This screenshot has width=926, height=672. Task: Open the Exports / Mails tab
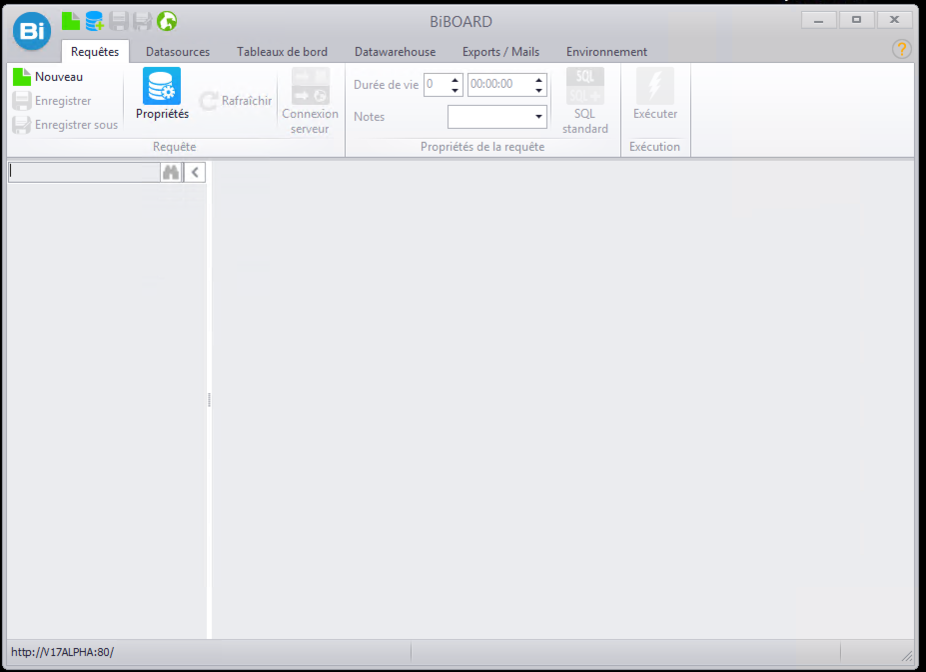coord(501,52)
